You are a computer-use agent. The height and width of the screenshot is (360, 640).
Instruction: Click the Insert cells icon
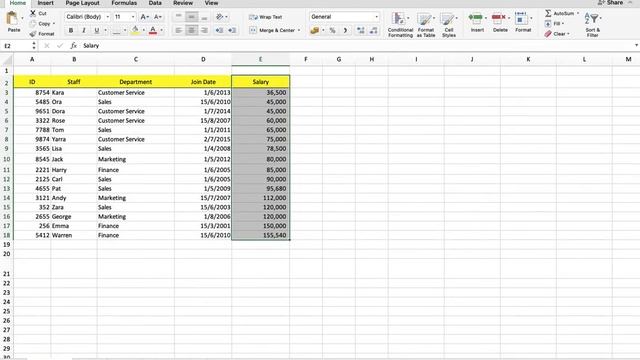tap(475, 18)
